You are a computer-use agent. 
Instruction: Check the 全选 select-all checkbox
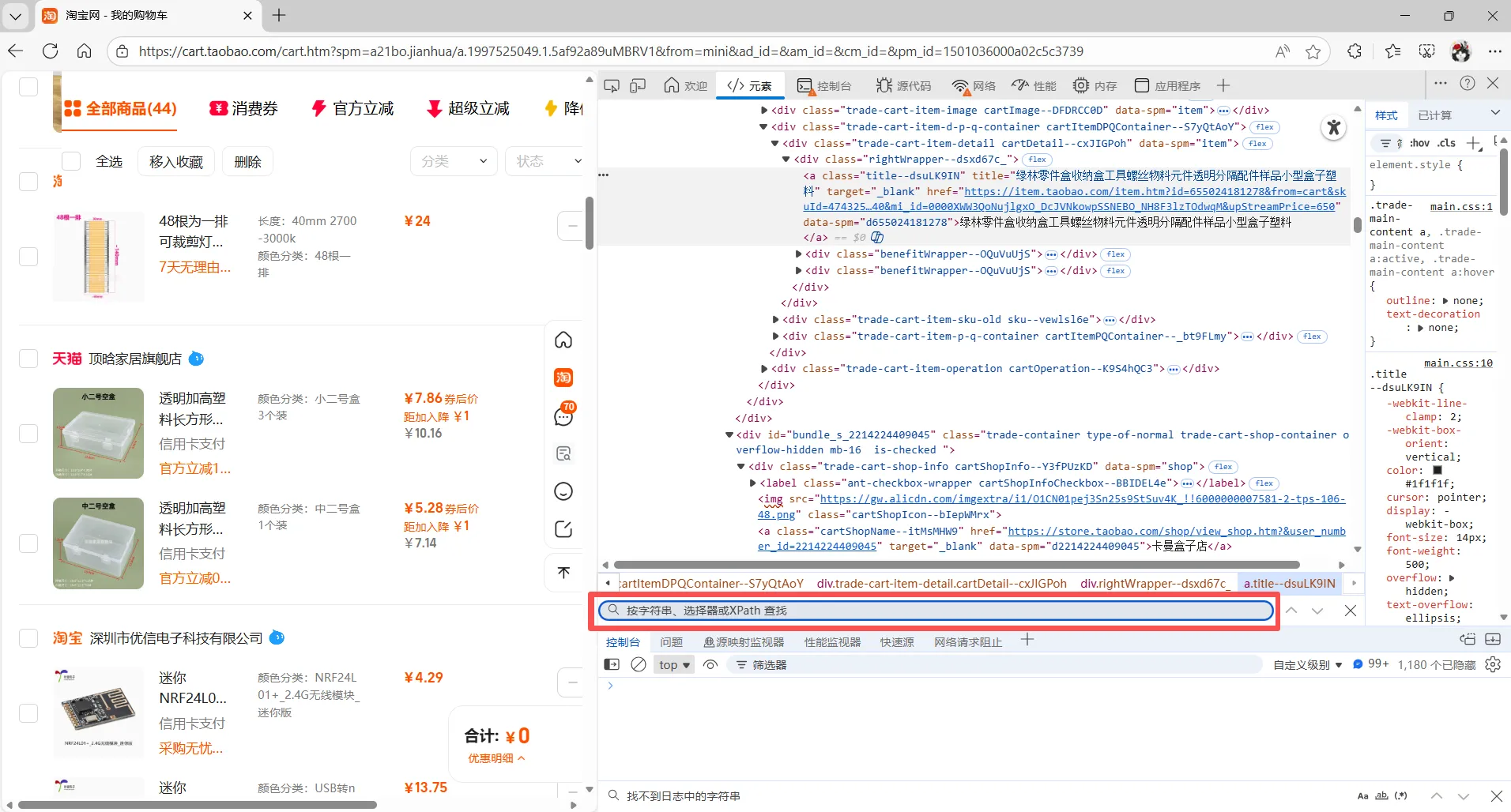(72, 161)
